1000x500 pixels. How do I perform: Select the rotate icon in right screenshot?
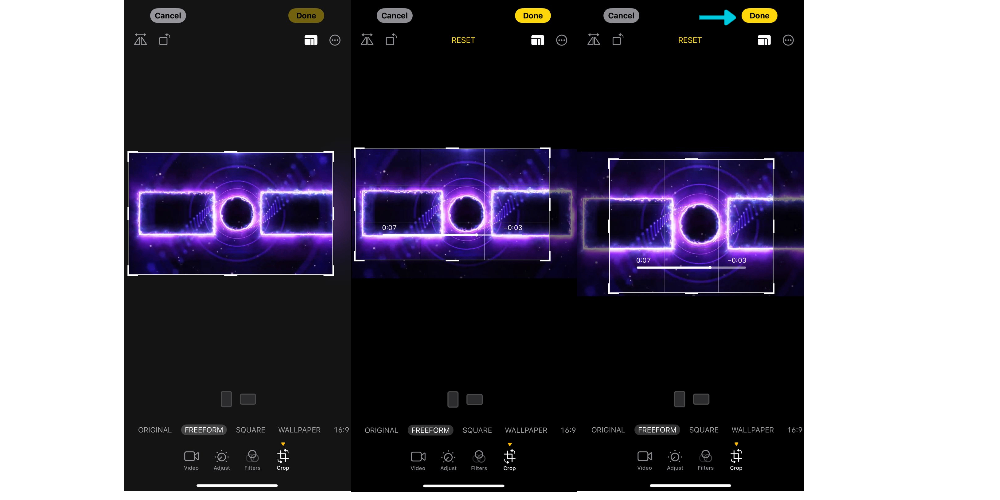(617, 40)
